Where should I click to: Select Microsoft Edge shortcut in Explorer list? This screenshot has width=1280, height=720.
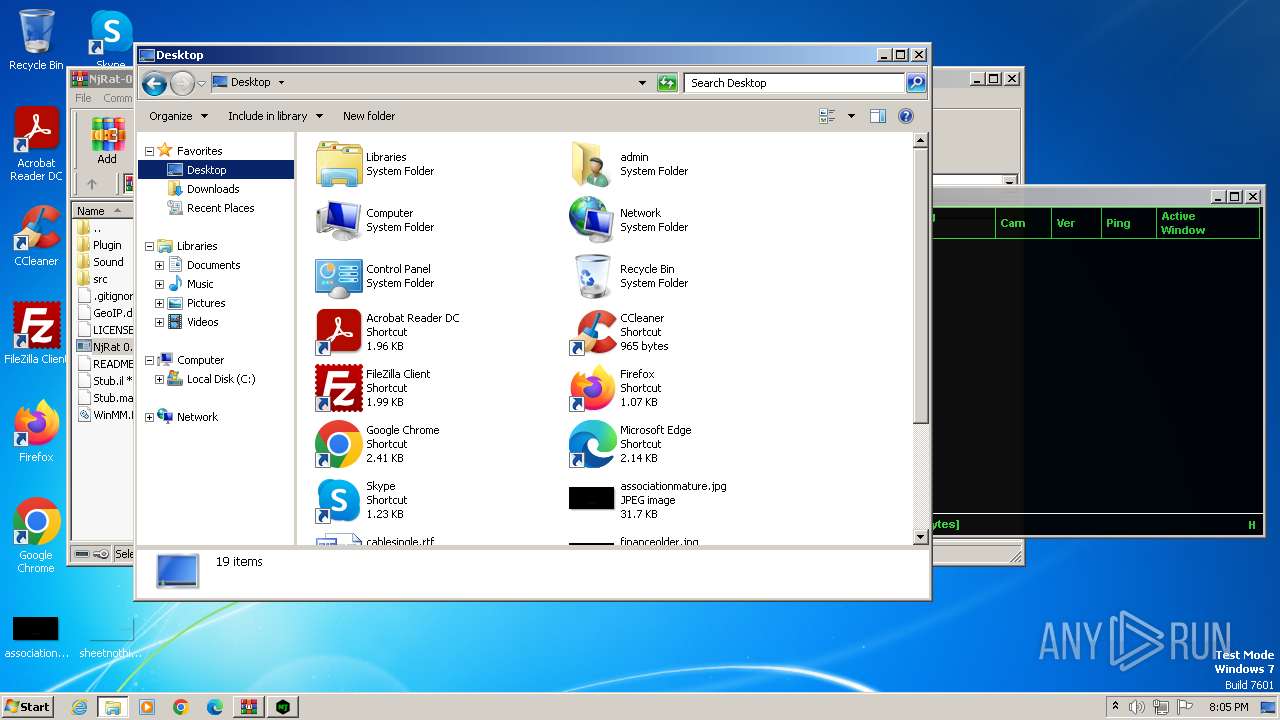click(592, 444)
